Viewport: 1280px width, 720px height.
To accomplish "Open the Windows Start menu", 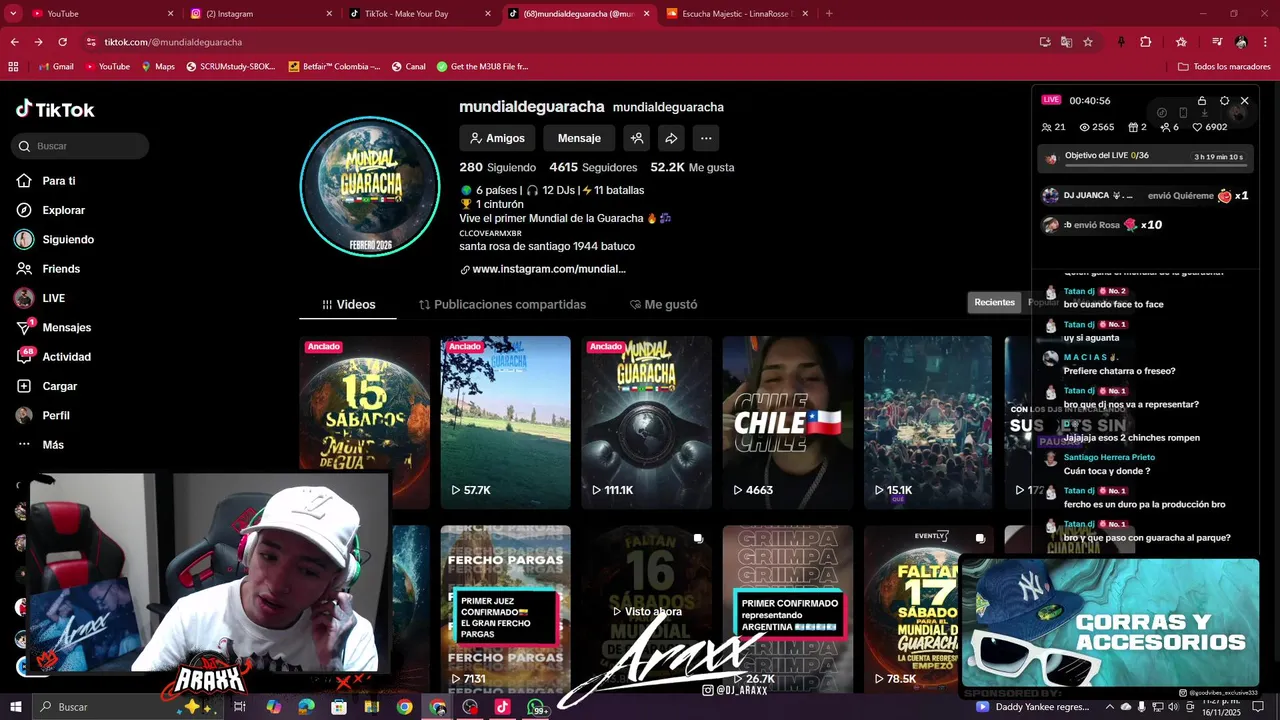I will coord(16,707).
